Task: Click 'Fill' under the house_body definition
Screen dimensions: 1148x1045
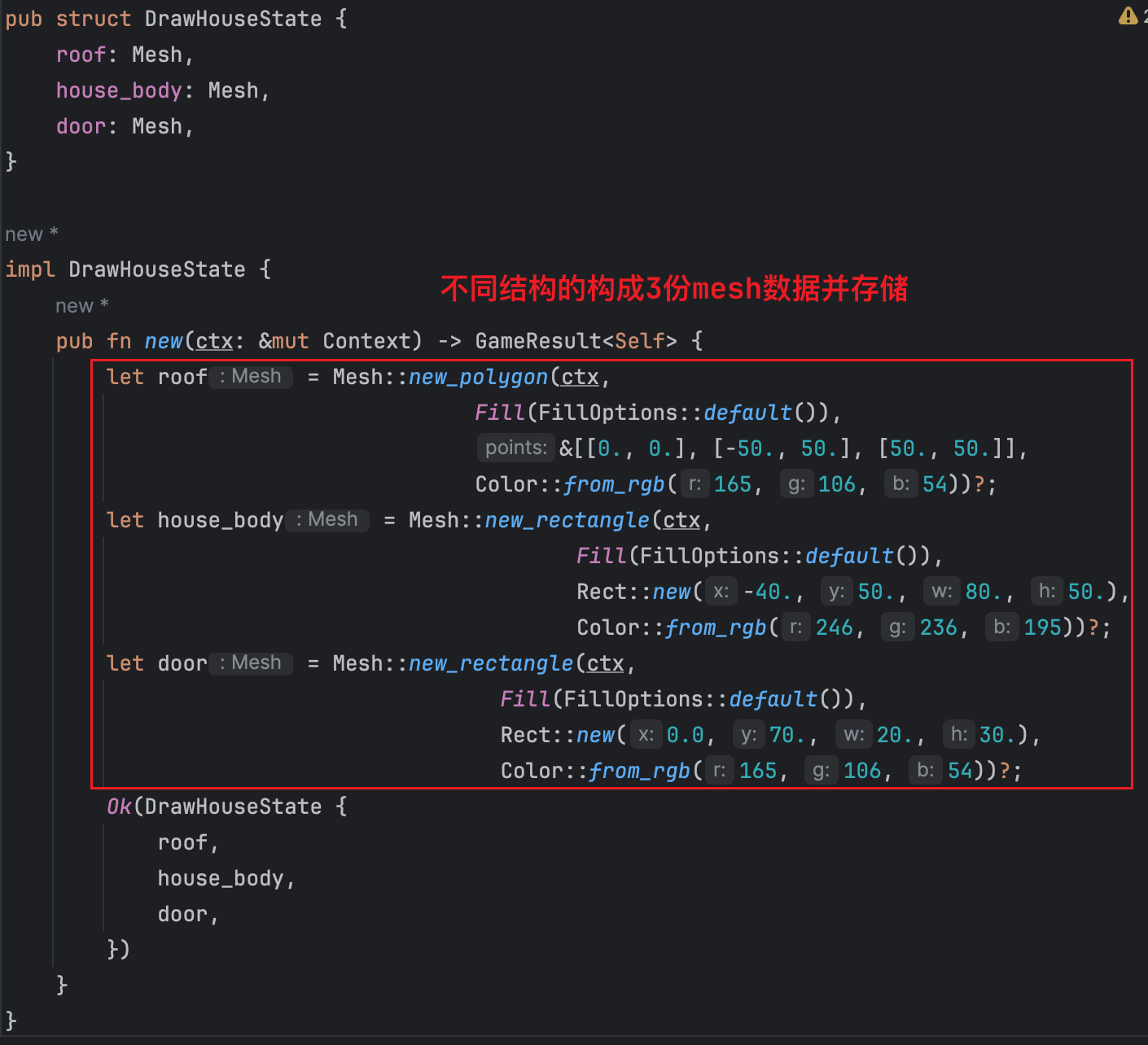Action: 602,556
